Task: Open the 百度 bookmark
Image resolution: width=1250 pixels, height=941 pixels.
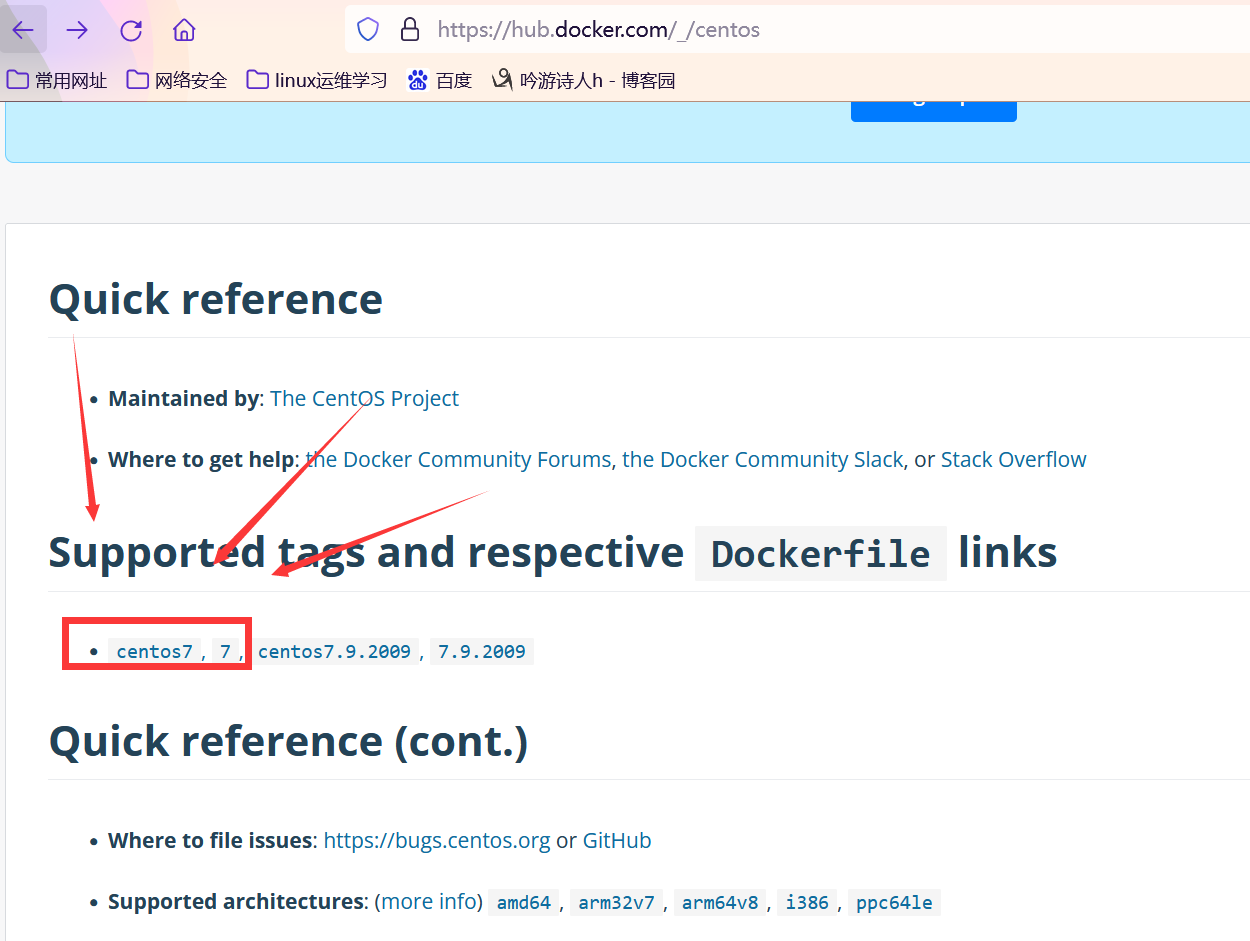Action: click(440, 80)
